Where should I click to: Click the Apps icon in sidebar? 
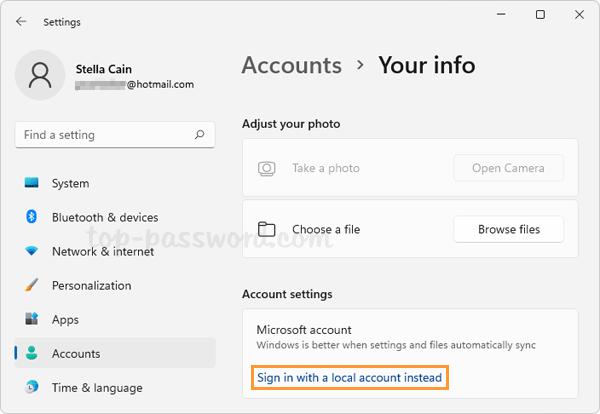coord(32,319)
